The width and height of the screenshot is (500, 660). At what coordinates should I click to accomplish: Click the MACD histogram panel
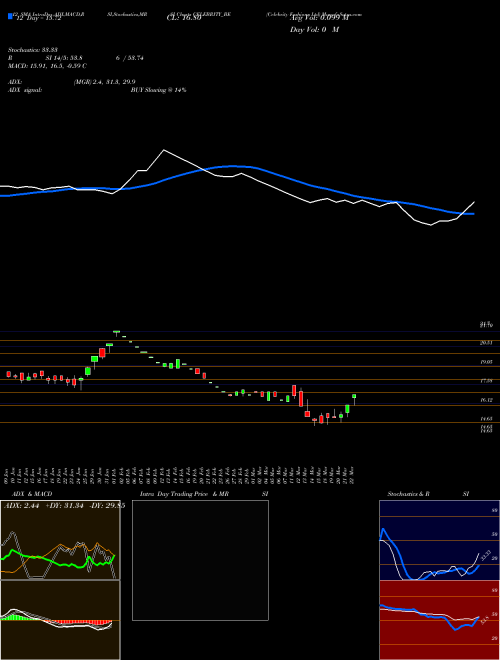[x=60, y=620]
